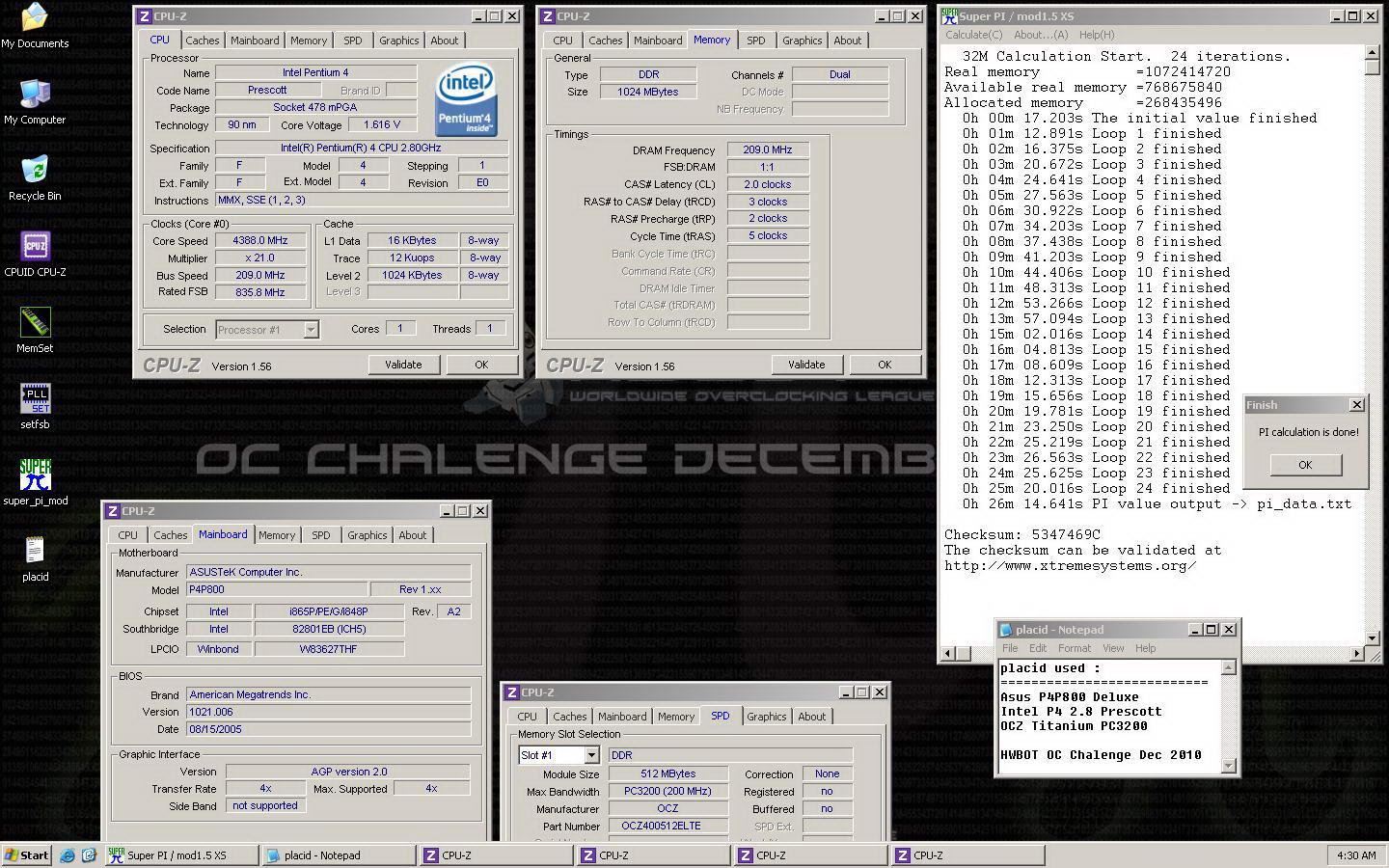Open Calculate(C) menu in Super PI
The height and width of the screenshot is (868, 1389).
tap(973, 35)
